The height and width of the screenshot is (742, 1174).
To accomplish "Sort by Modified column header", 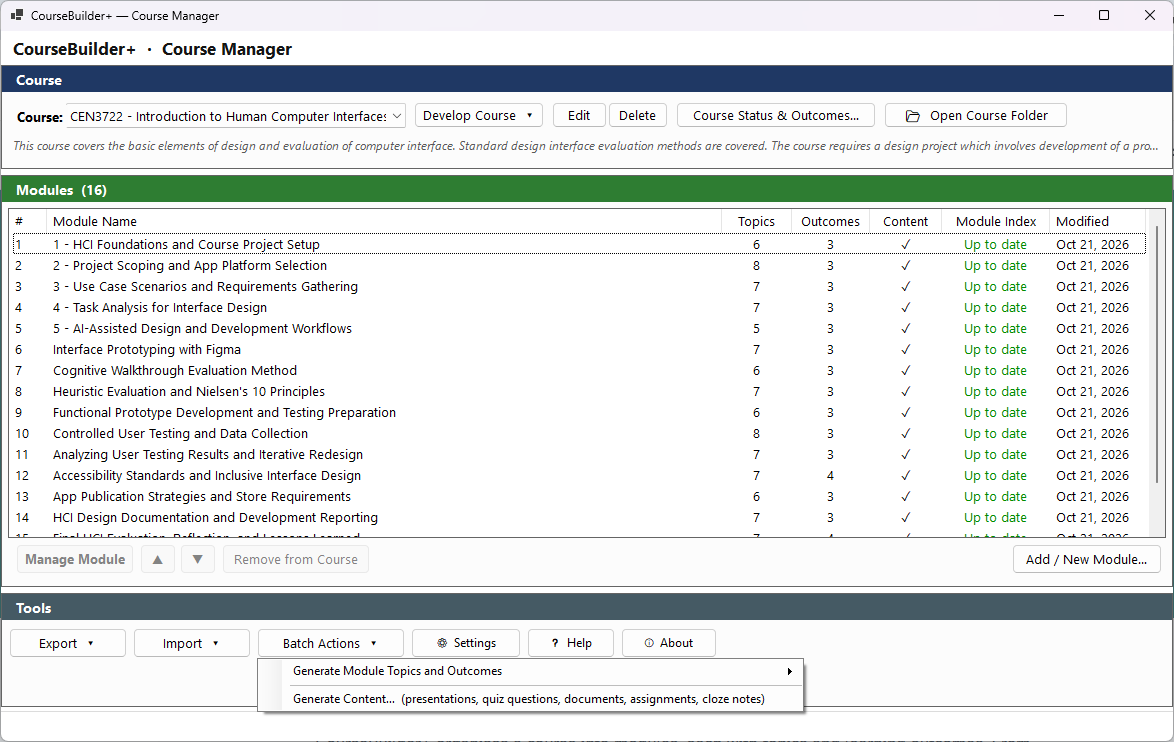I will tap(1098, 221).
